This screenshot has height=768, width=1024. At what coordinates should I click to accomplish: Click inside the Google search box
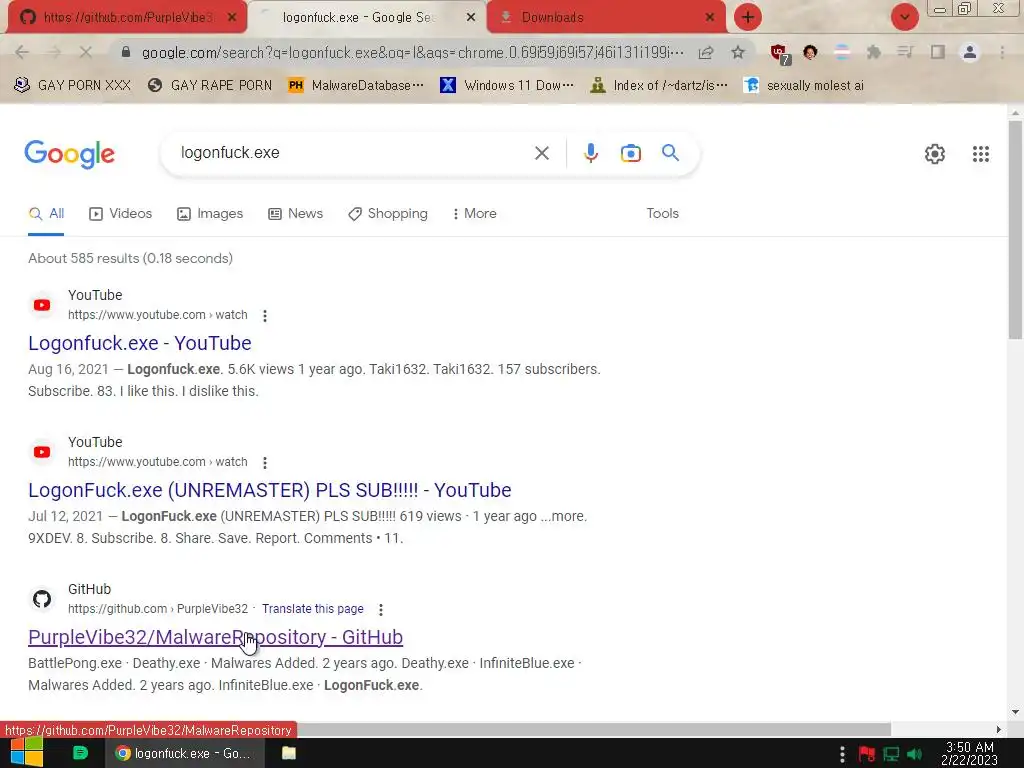click(x=353, y=153)
